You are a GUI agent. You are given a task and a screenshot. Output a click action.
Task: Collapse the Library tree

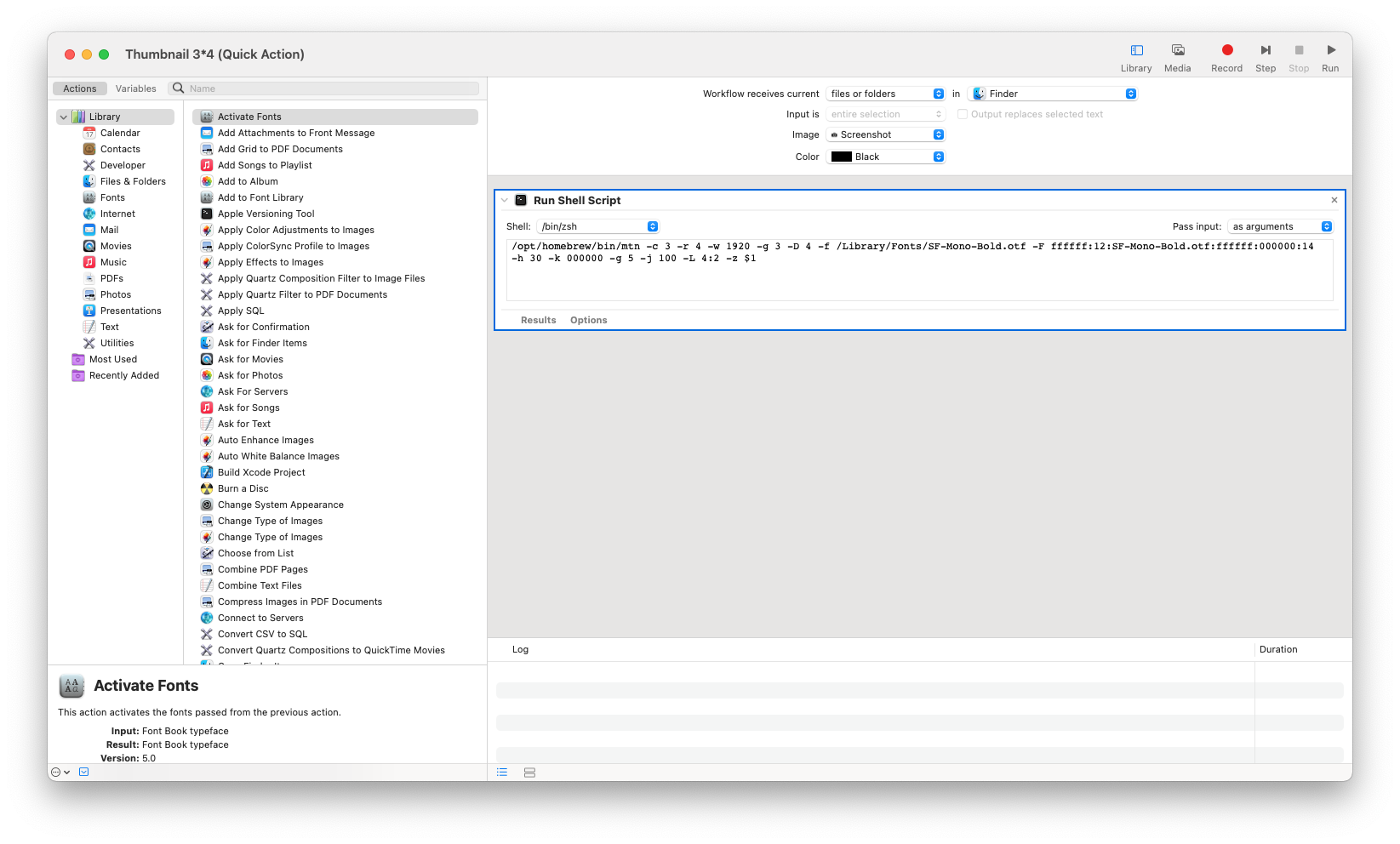click(63, 117)
